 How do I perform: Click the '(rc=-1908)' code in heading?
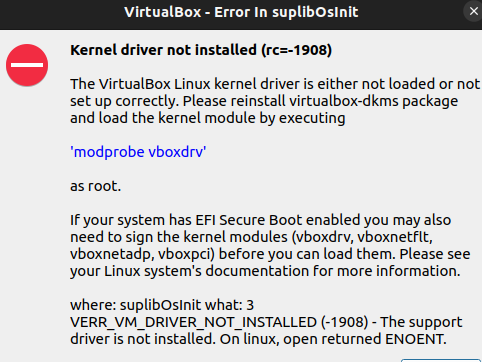pyautogui.click(x=297, y=50)
